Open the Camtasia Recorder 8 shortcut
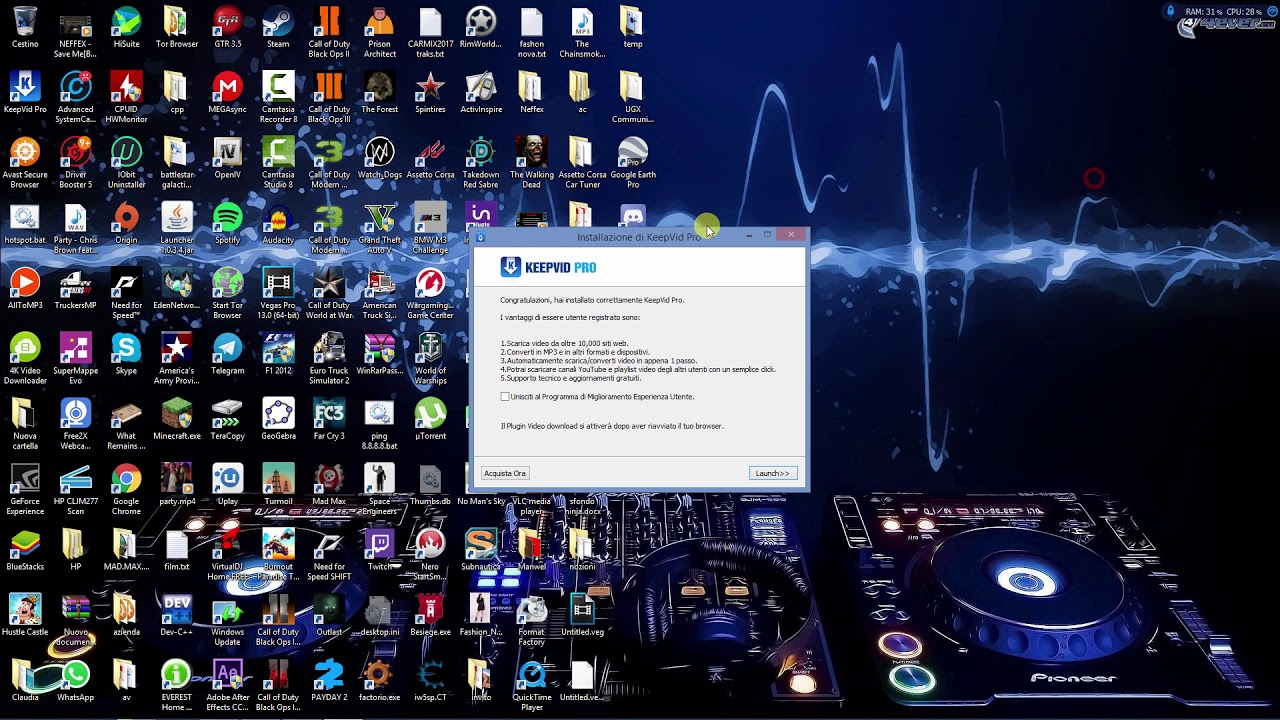The height and width of the screenshot is (720, 1280). pyautogui.click(x=278, y=88)
